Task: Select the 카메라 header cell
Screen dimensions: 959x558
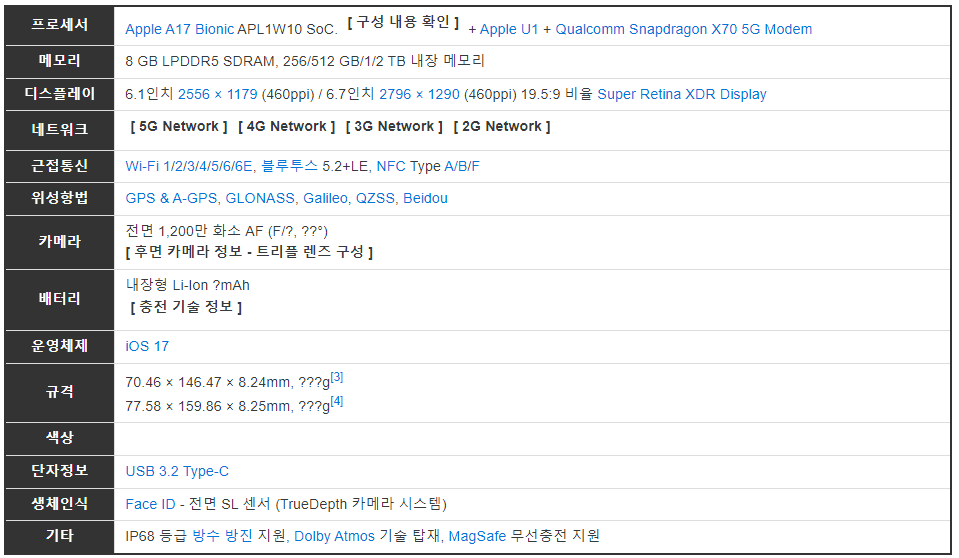Action: coord(59,242)
